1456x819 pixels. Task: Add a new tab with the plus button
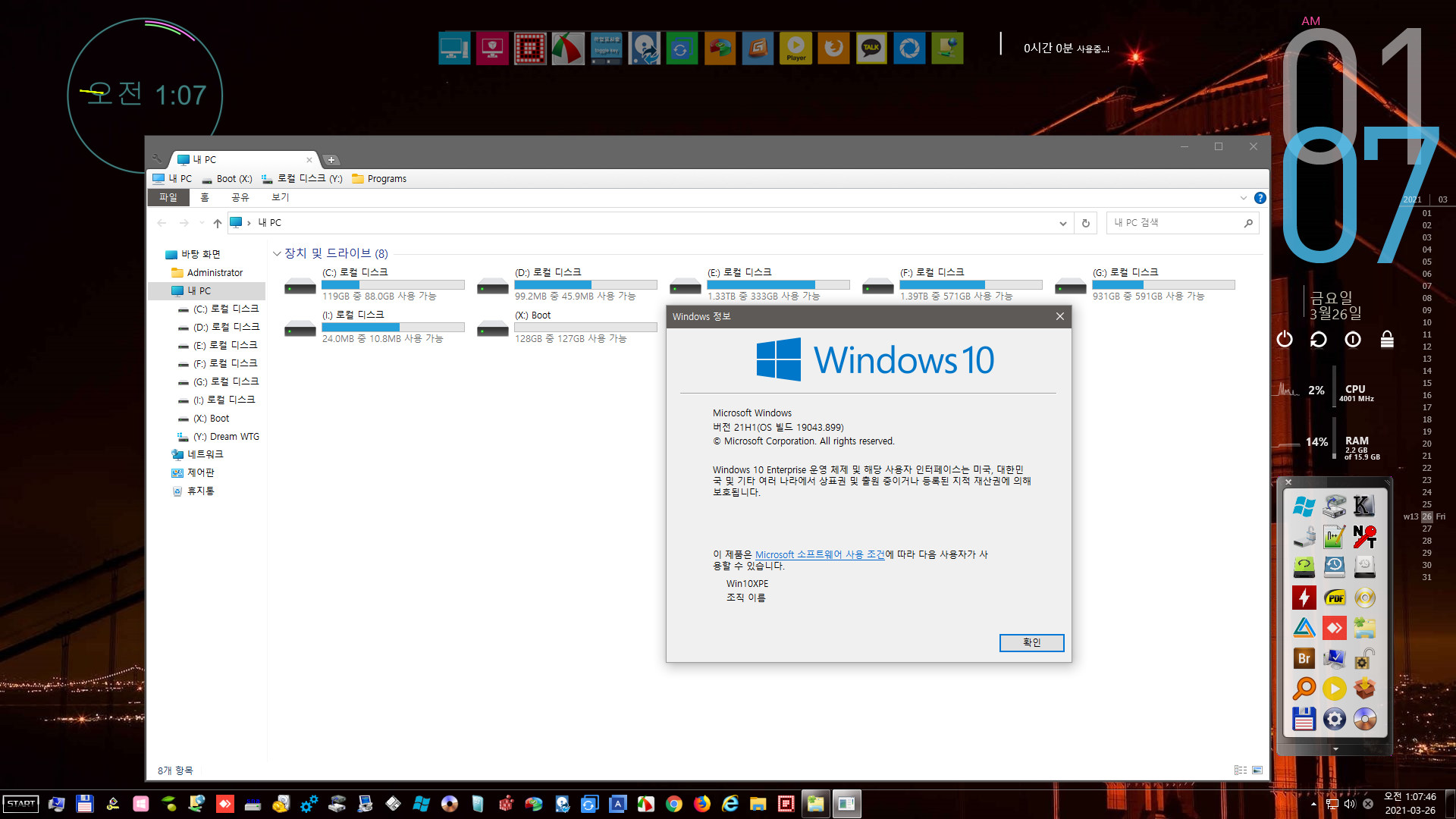click(x=331, y=160)
